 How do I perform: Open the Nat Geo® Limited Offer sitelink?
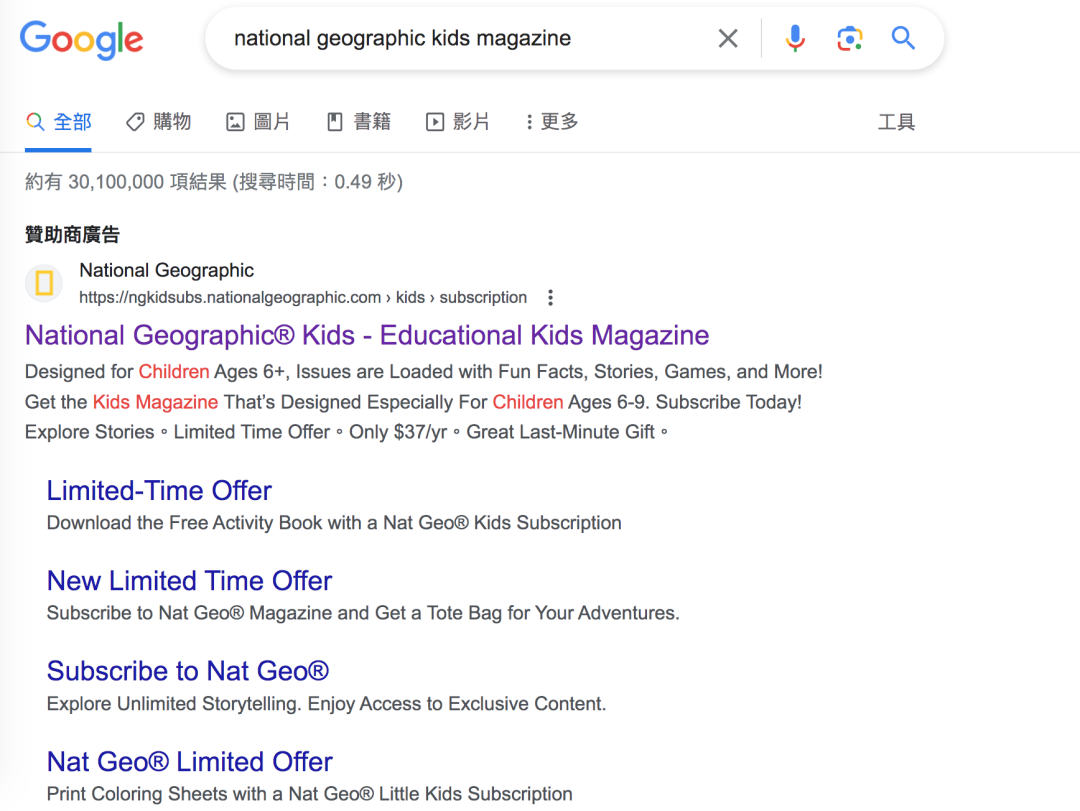[x=189, y=761]
